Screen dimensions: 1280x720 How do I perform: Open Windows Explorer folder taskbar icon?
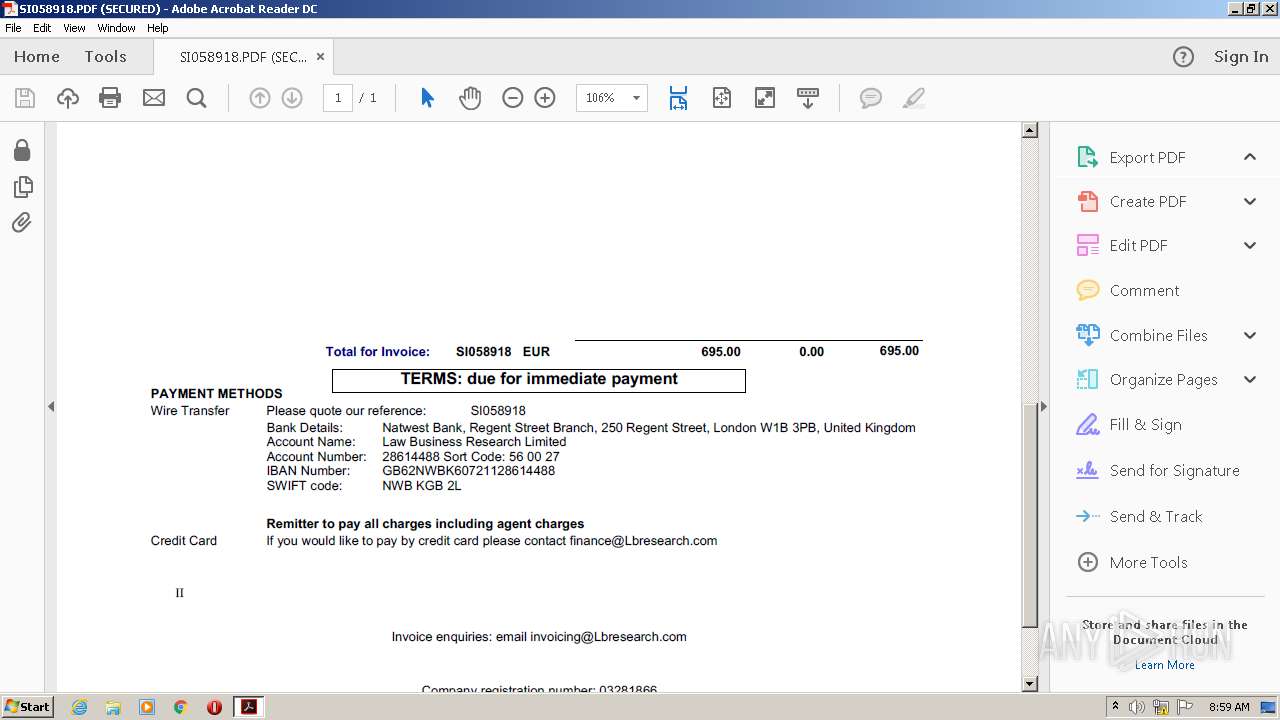tap(113, 707)
